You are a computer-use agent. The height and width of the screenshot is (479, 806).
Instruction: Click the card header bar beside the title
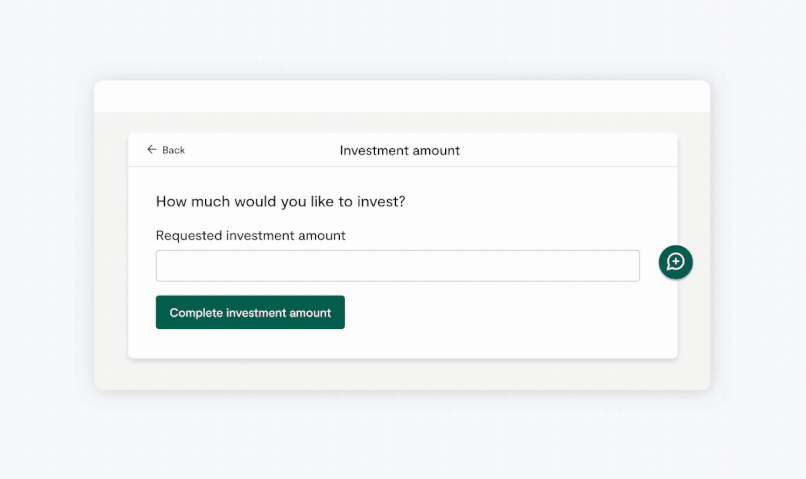(560, 150)
